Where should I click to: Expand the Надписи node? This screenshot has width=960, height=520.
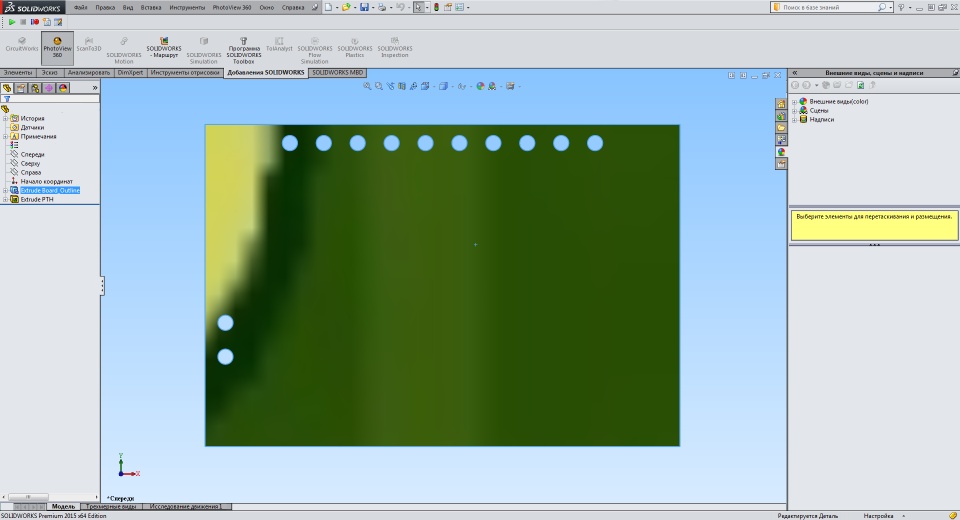(795, 119)
